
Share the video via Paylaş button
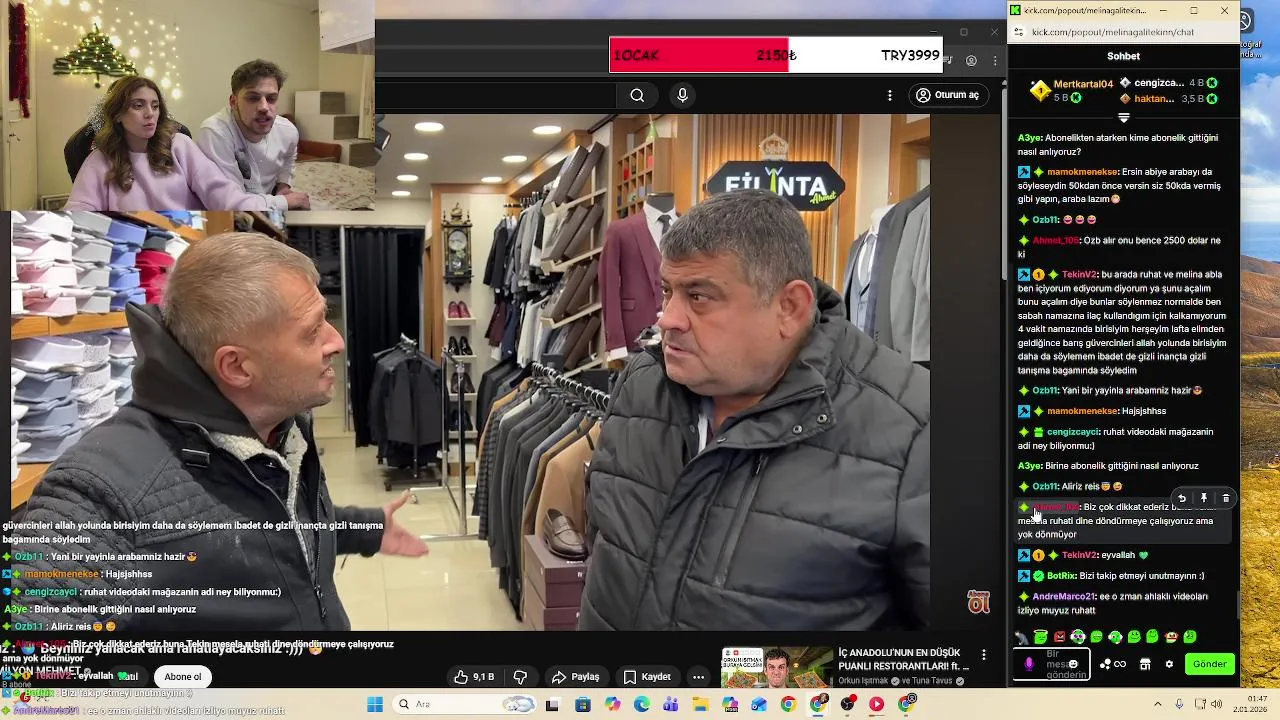(575, 677)
